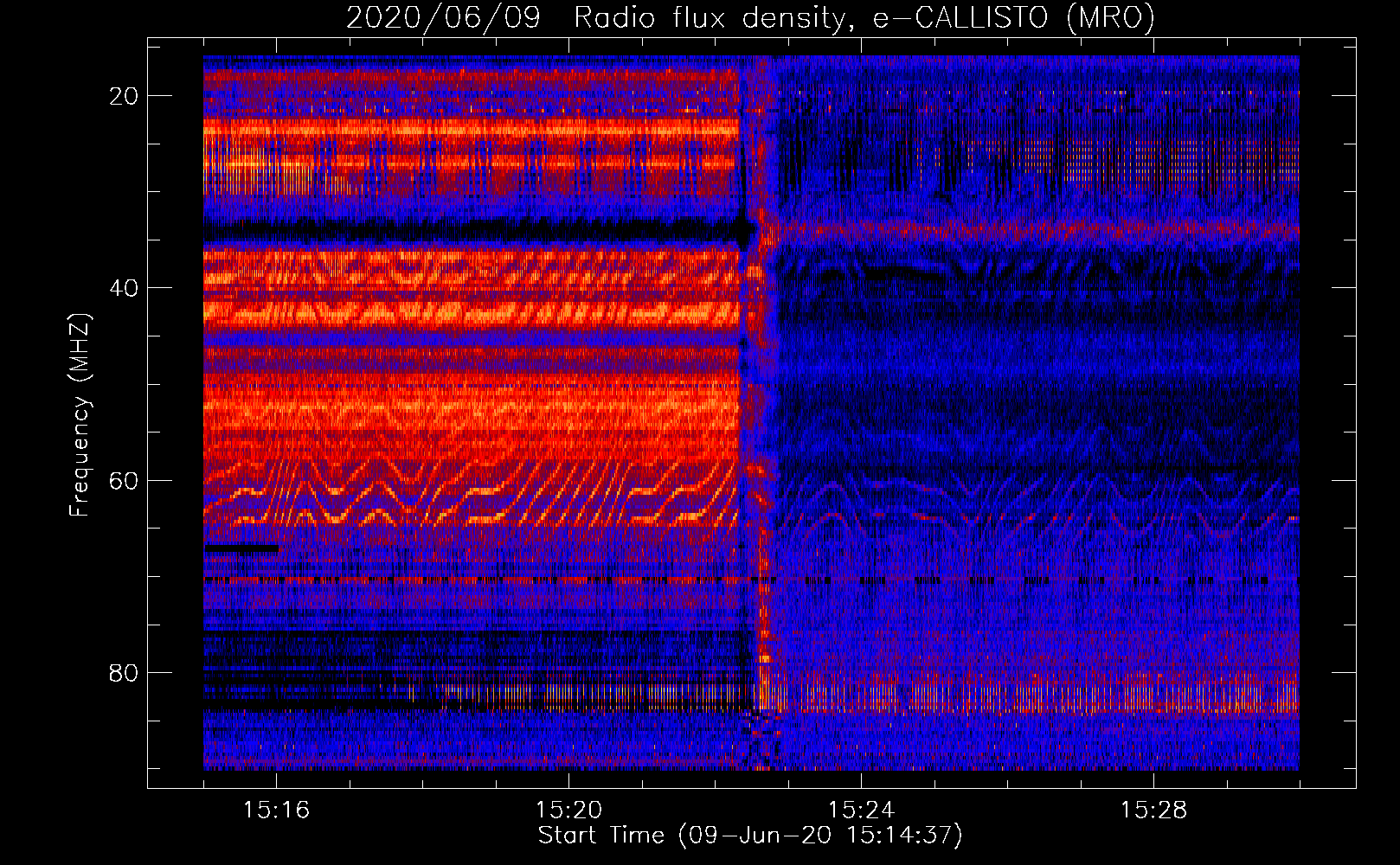Click the '20' frequency tick label
Image resolution: width=1400 pixels, height=865 pixels.
pyautogui.click(x=124, y=96)
